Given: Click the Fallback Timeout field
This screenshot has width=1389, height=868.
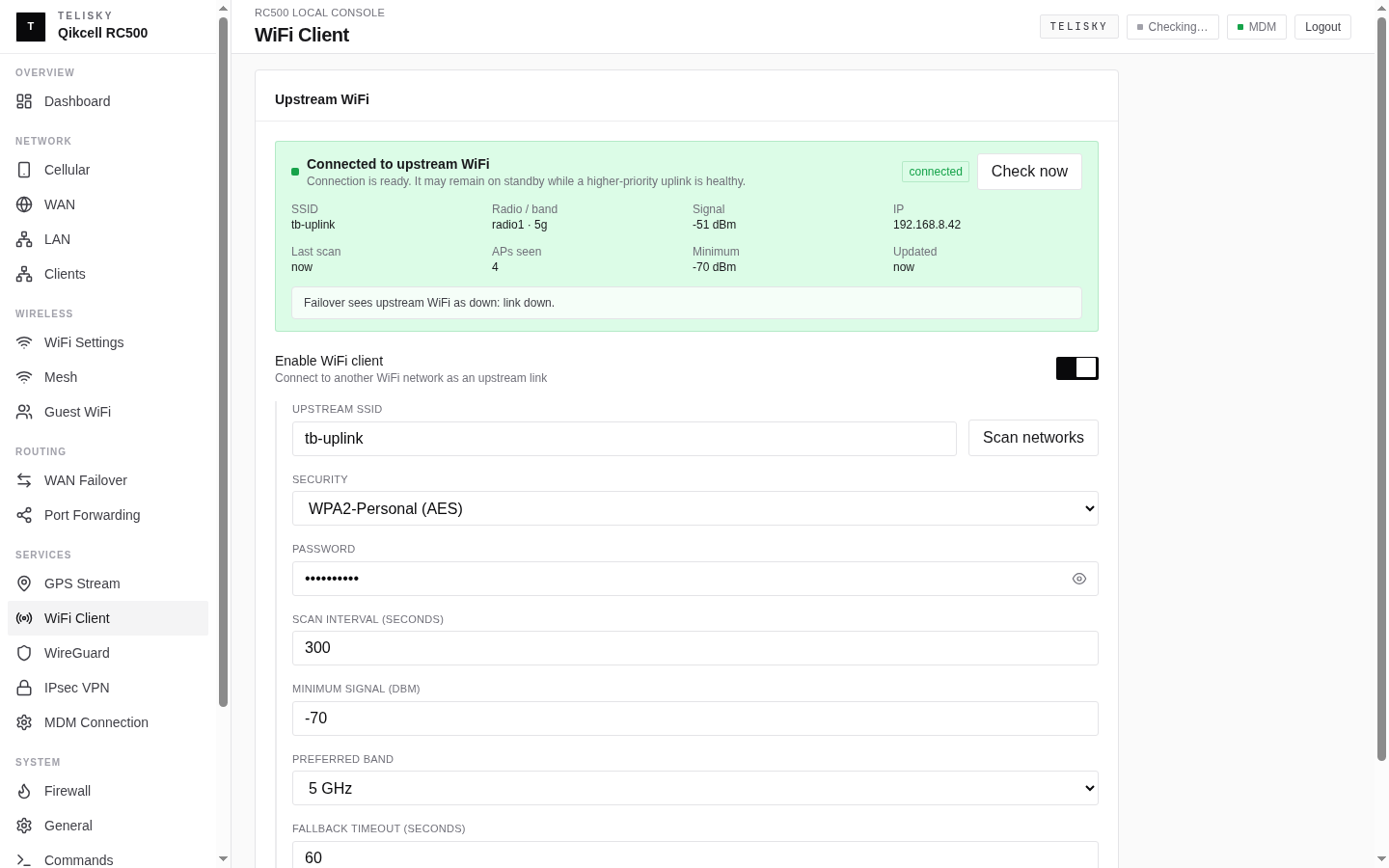Looking at the screenshot, I should click(695, 854).
